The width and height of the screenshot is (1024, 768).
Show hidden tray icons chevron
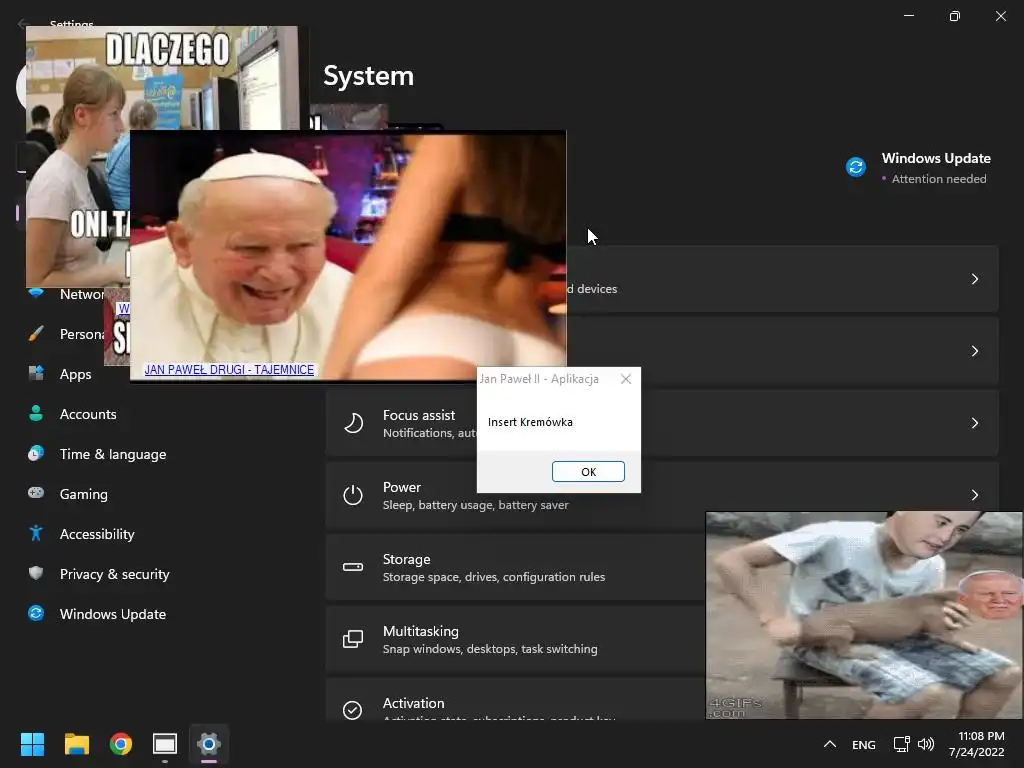tap(829, 744)
